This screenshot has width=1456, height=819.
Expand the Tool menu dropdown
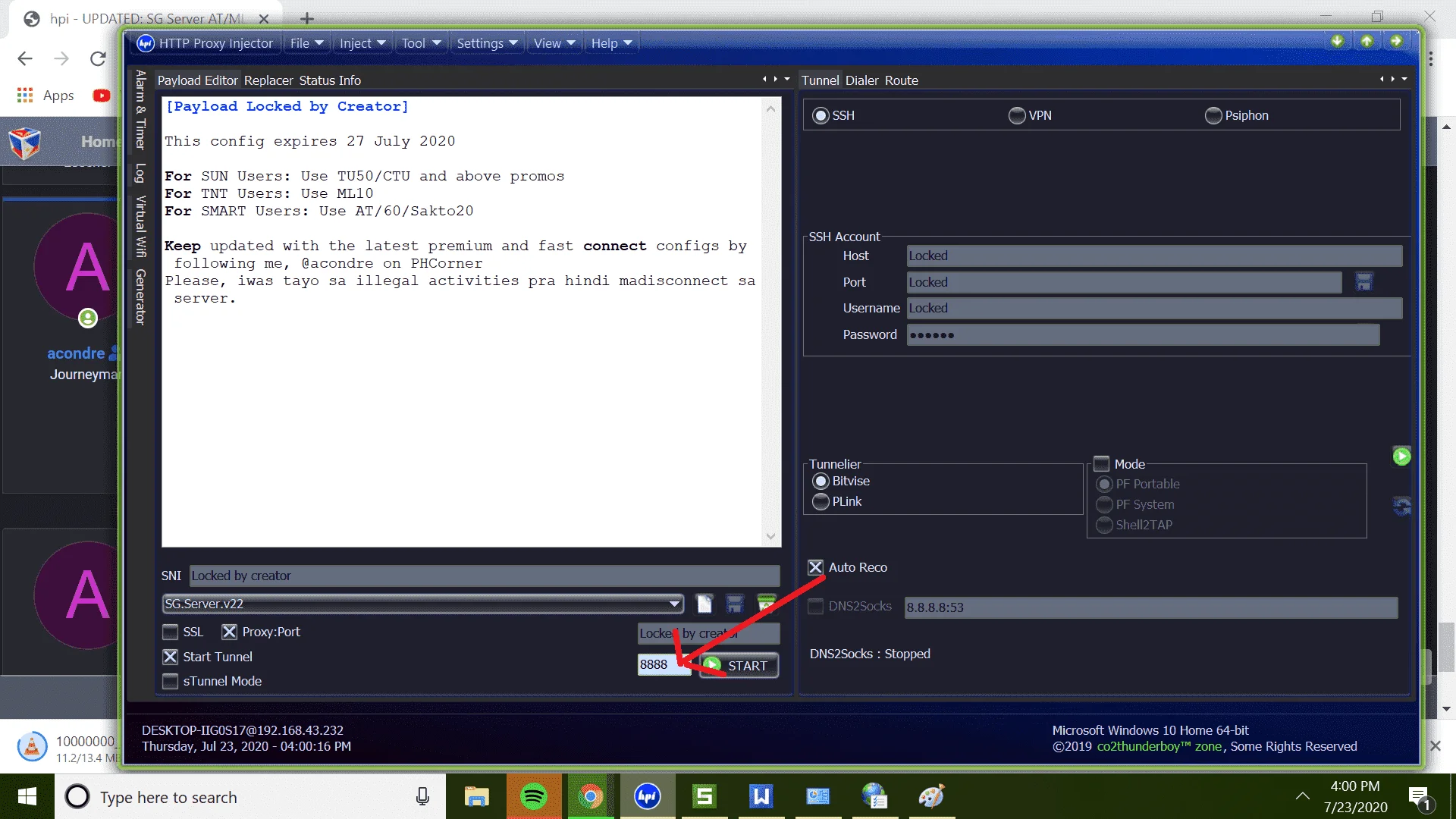tap(422, 43)
